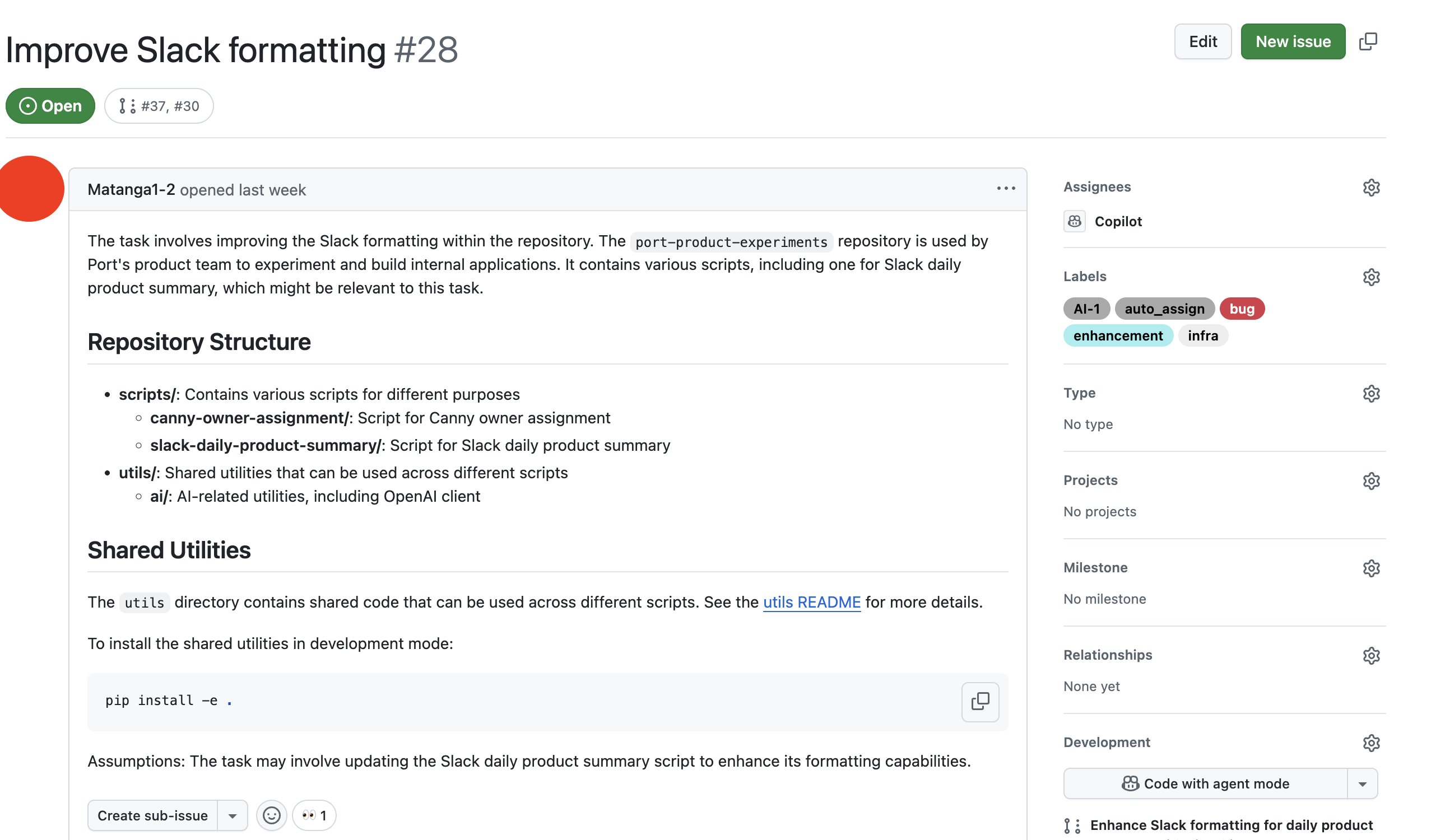The width and height of the screenshot is (1431, 840).
Task: Open Labels settings gear
Action: pyautogui.click(x=1371, y=277)
